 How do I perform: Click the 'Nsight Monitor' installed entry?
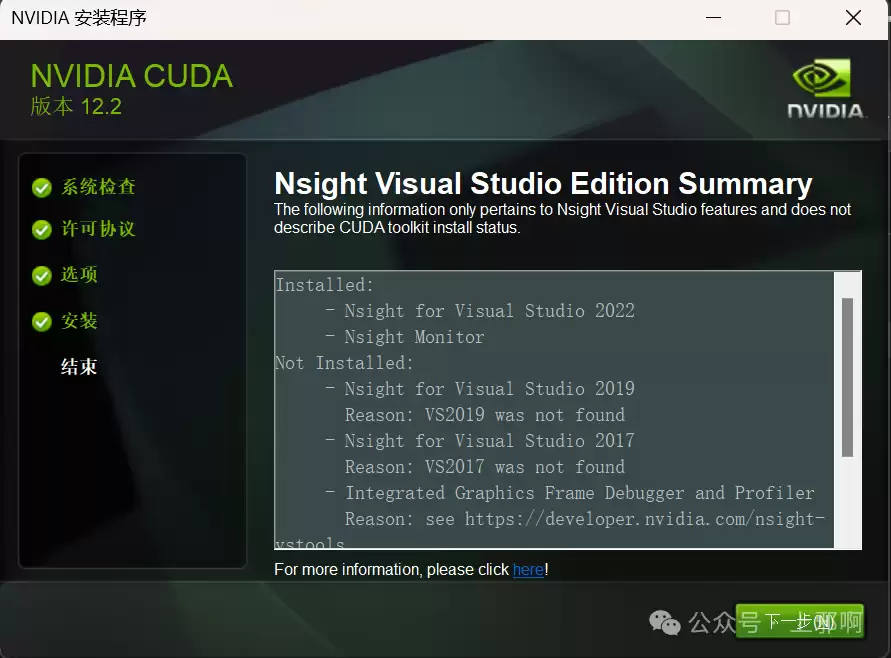click(414, 338)
